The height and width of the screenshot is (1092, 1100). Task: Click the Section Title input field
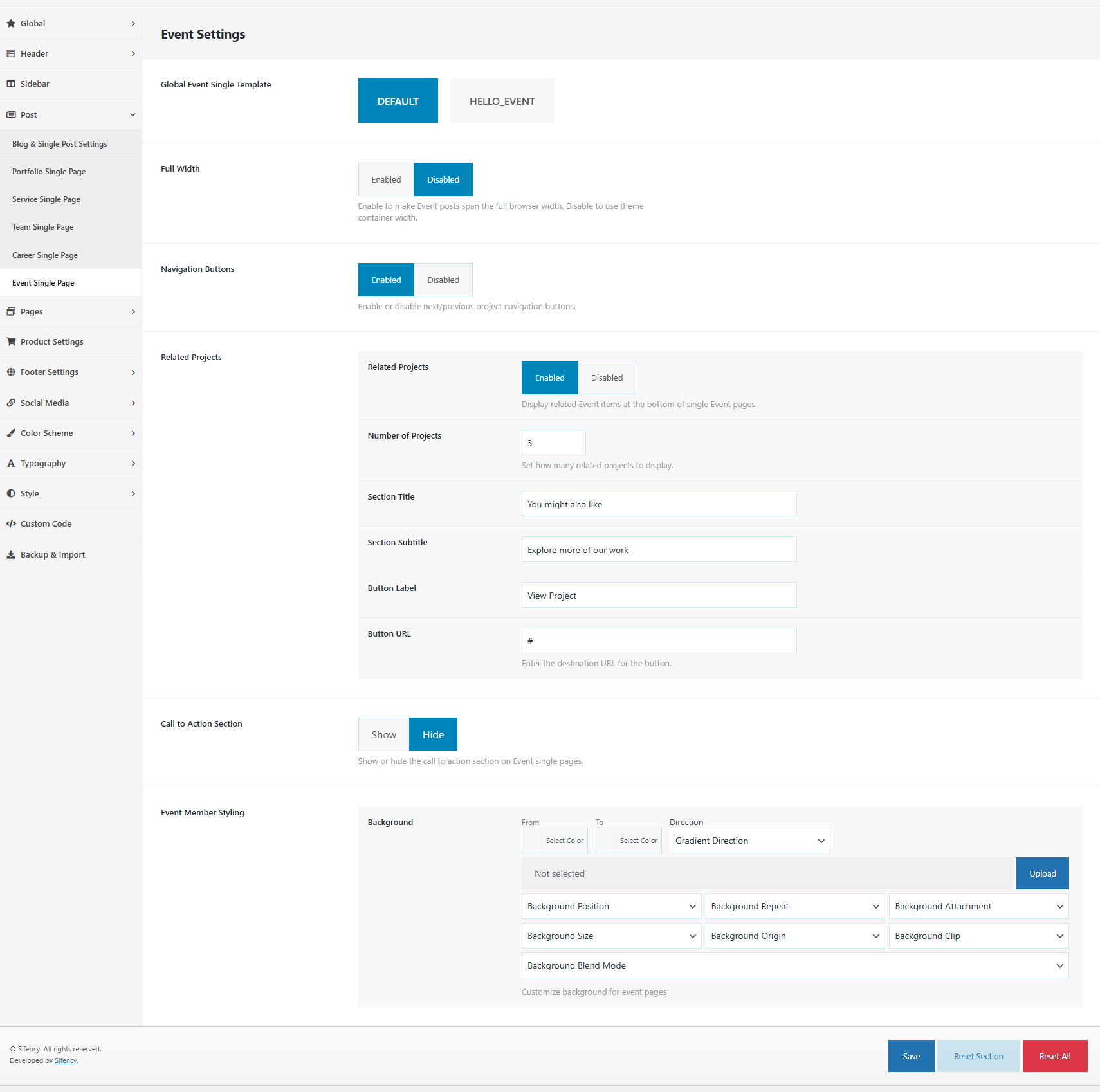point(659,504)
